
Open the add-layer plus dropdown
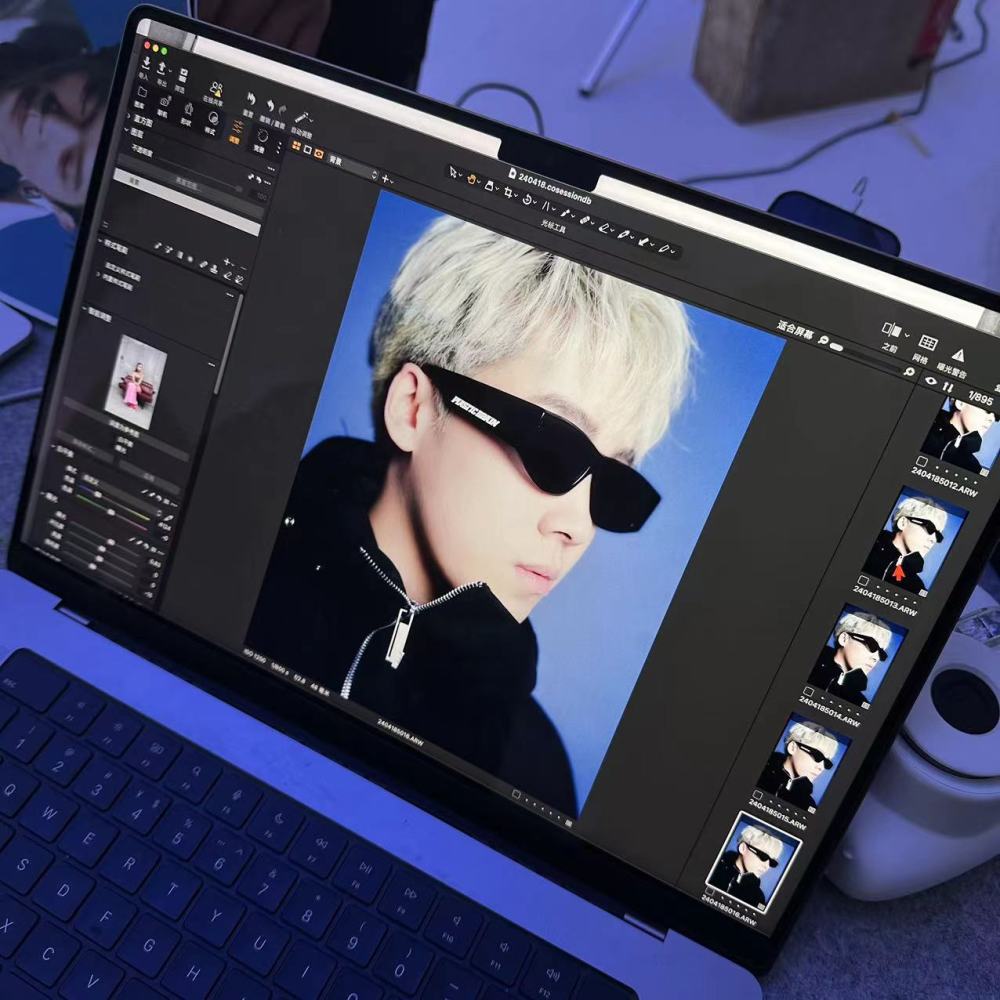click(386, 180)
